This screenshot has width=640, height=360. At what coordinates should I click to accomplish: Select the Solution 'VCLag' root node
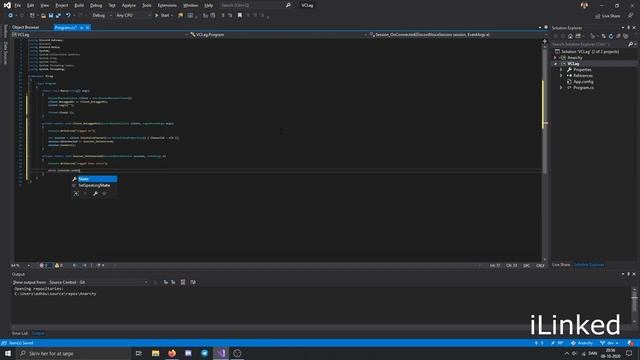click(590, 51)
